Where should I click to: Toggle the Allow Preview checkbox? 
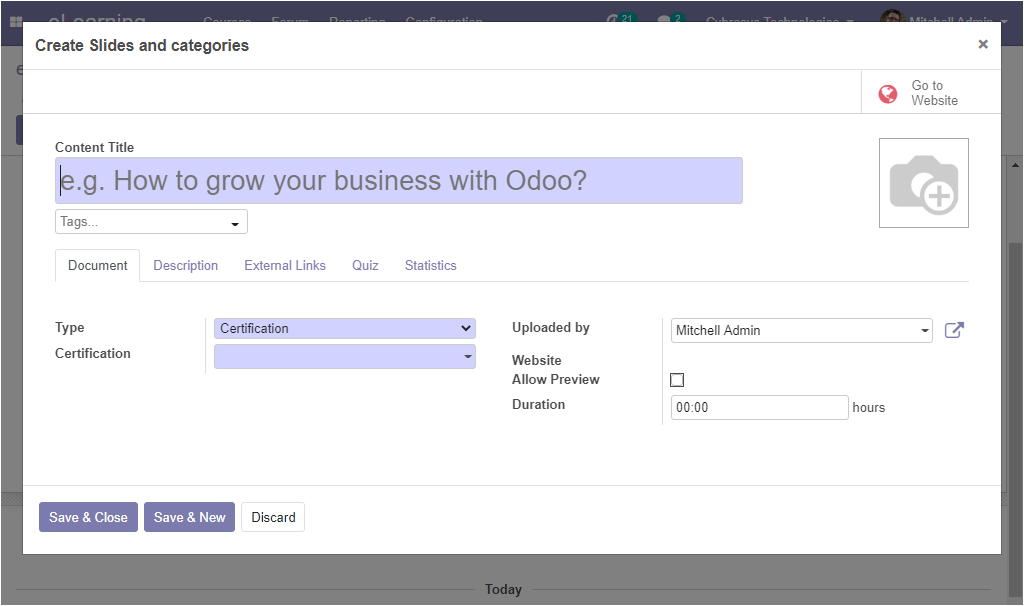coord(677,380)
